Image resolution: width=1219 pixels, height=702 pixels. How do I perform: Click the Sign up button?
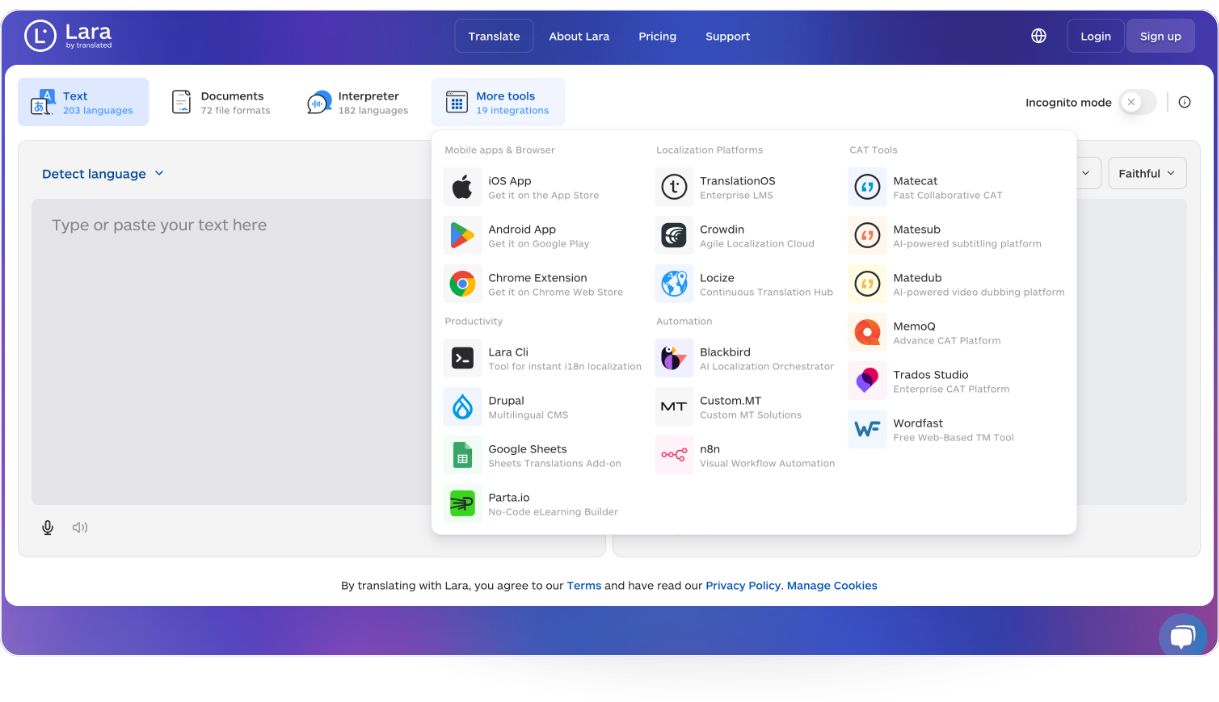1160,36
